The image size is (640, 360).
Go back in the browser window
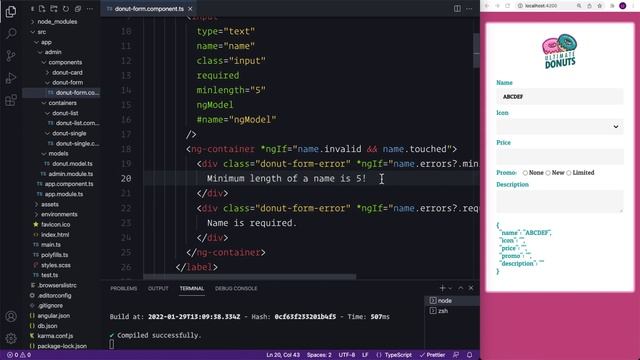click(x=487, y=6)
